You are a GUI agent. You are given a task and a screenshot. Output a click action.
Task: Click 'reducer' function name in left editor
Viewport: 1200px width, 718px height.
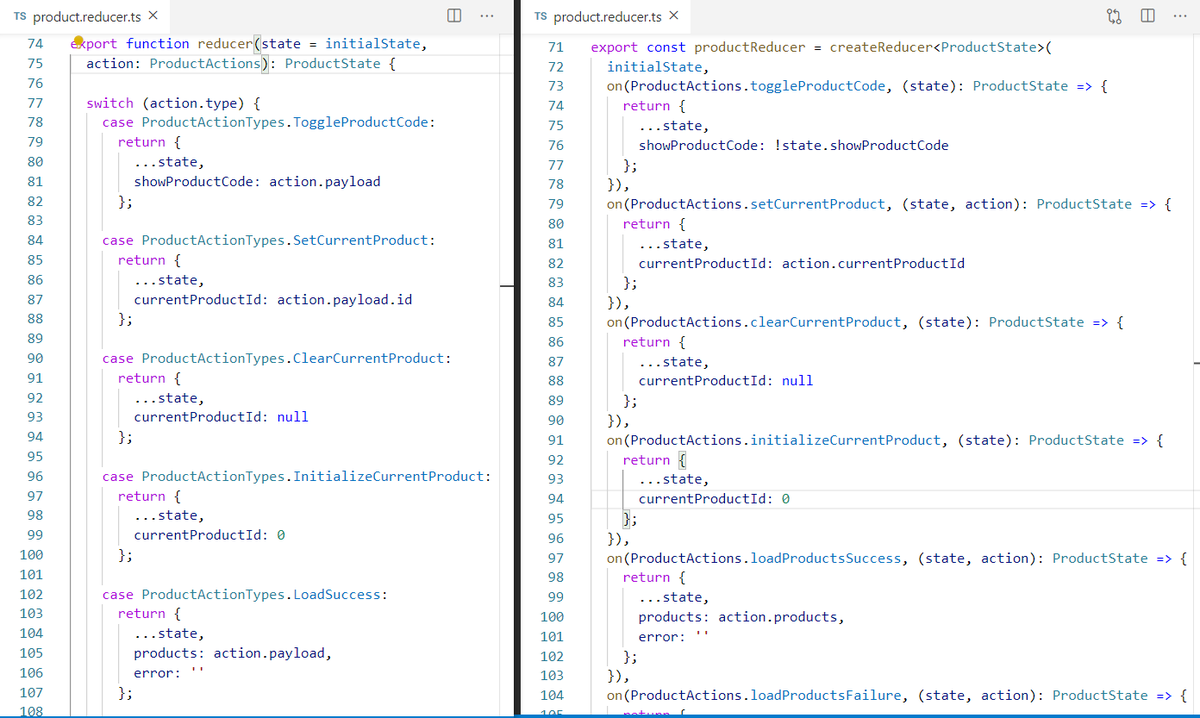pos(225,44)
